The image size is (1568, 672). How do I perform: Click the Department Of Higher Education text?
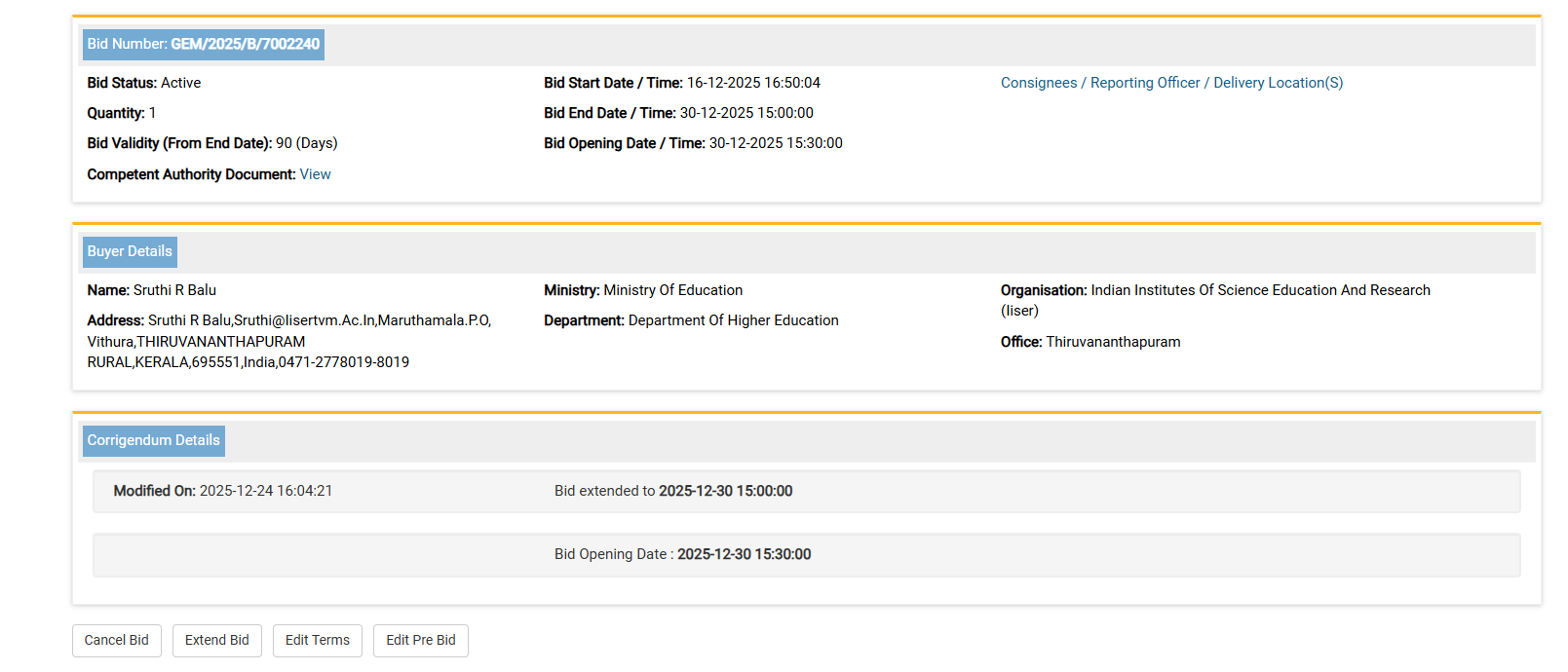click(733, 320)
